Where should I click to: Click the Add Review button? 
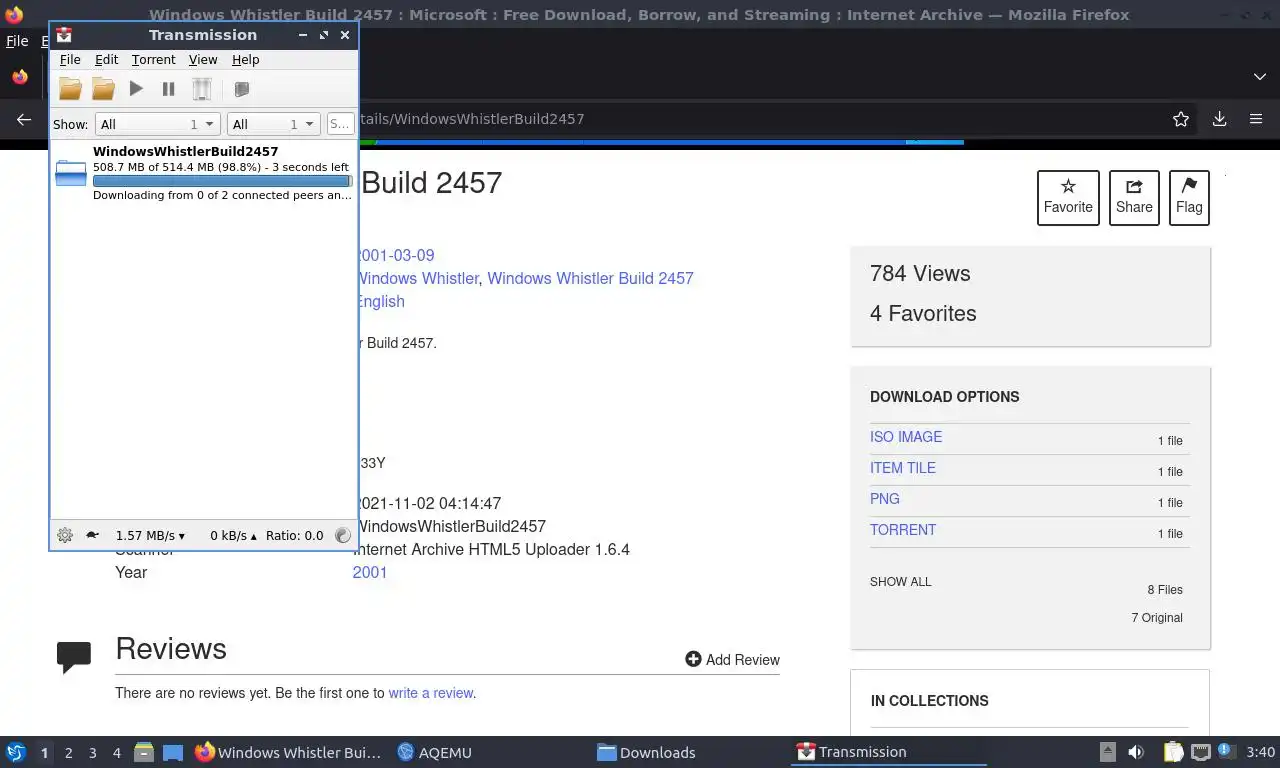pyautogui.click(x=732, y=660)
